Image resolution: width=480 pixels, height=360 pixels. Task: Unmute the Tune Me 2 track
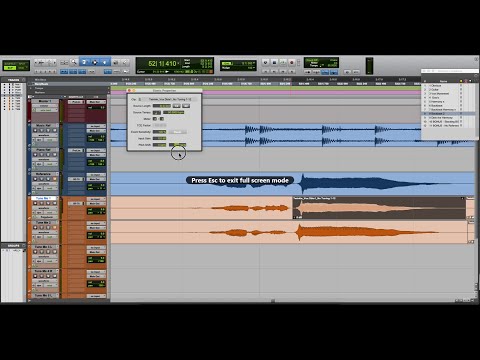(x=55, y=227)
